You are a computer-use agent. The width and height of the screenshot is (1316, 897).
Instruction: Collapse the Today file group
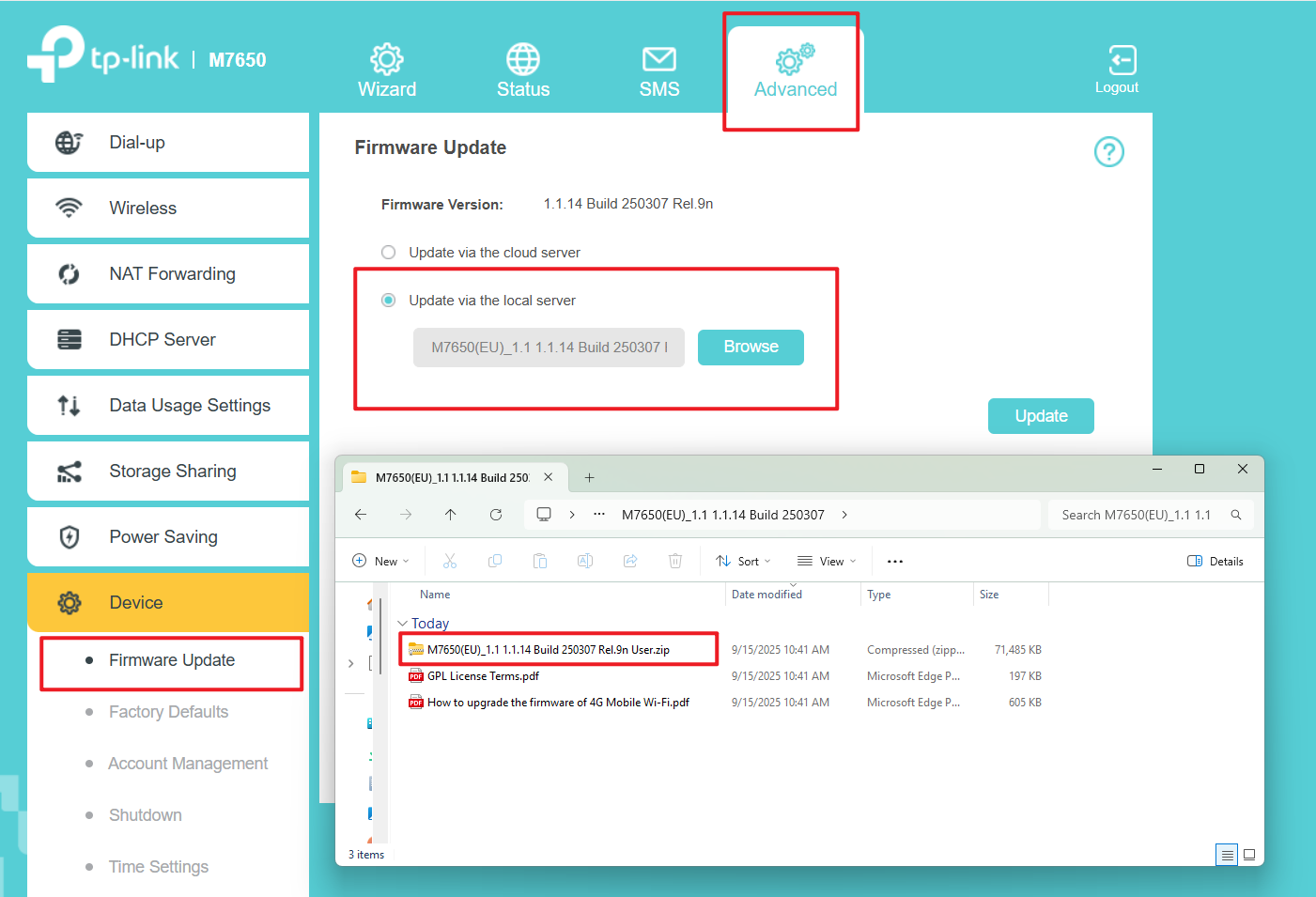point(403,624)
